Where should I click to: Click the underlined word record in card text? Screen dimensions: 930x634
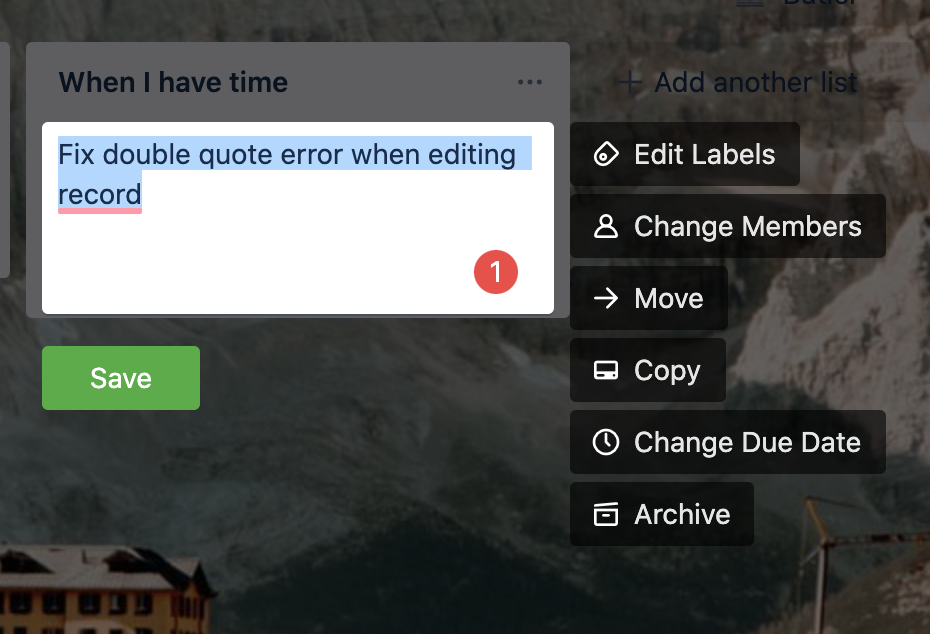[100, 195]
